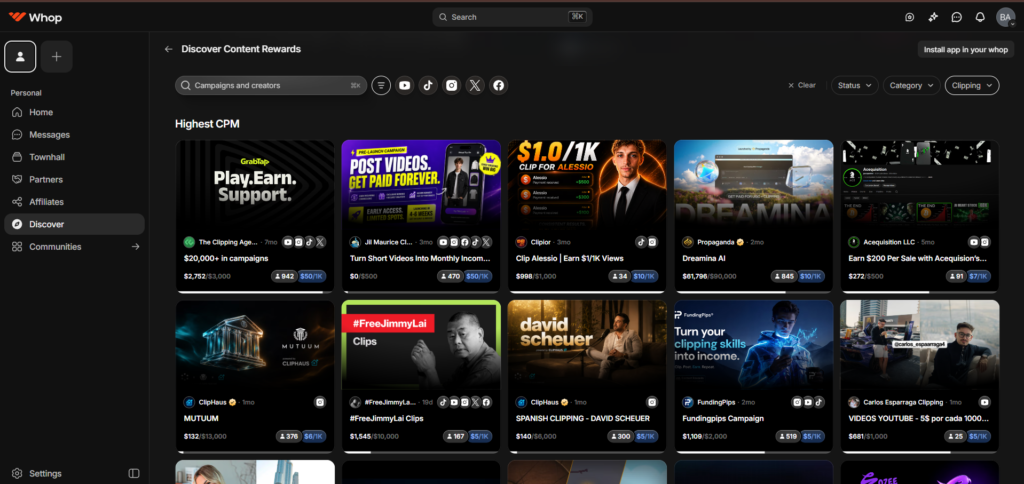The image size is (1024, 484).
Task: Toggle the YouTube platform filter
Action: click(x=405, y=86)
